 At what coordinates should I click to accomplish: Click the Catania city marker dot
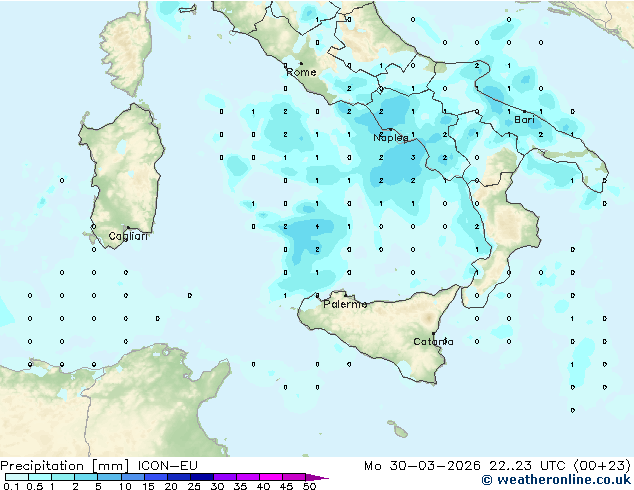(433, 334)
